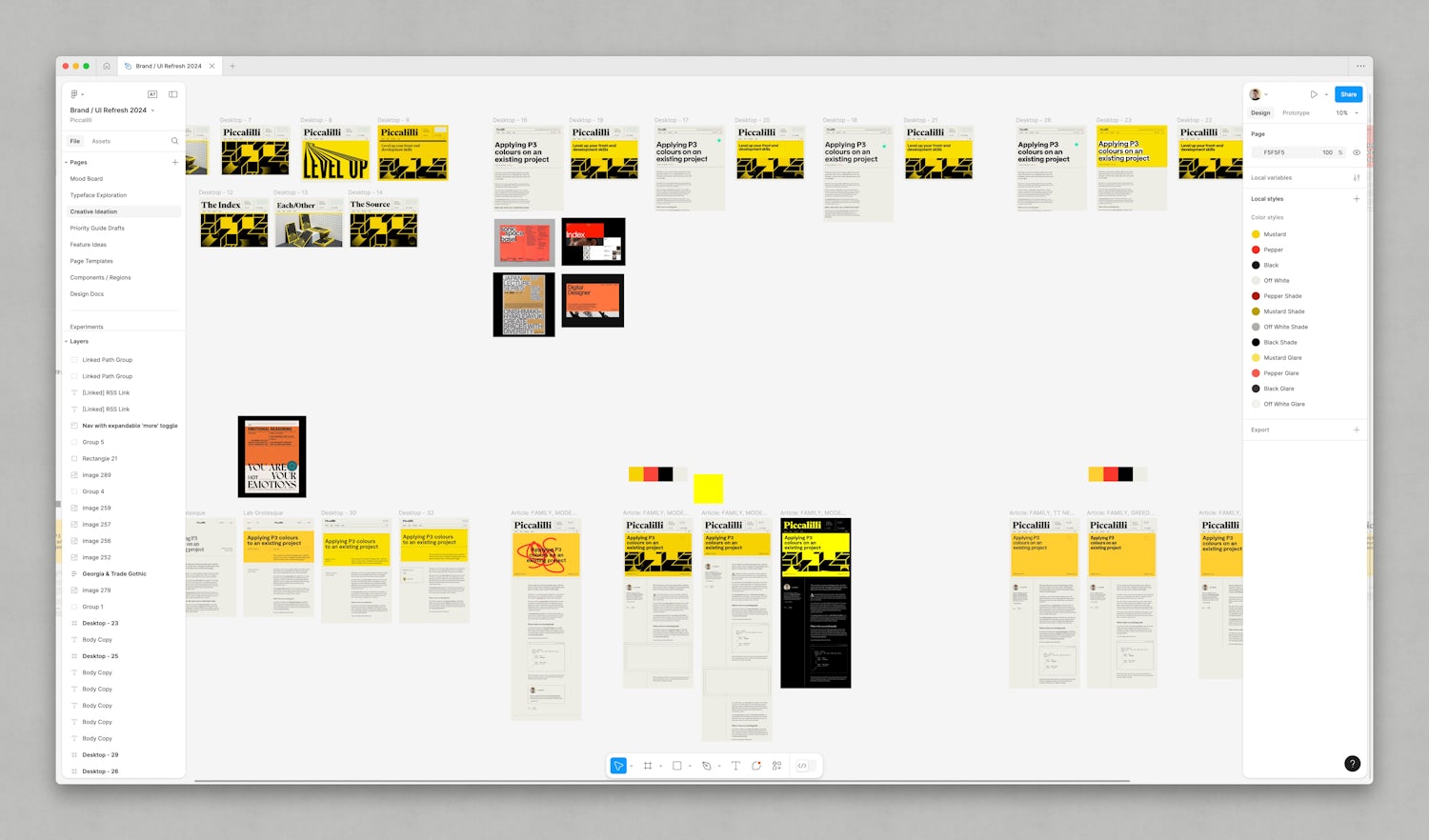Image resolution: width=1429 pixels, height=840 pixels.
Task: Select the Frame tool in the toolbar
Action: [648, 766]
